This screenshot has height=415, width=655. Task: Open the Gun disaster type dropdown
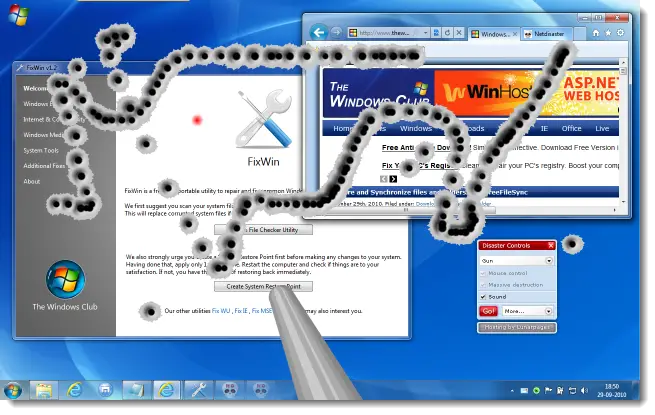[517, 260]
